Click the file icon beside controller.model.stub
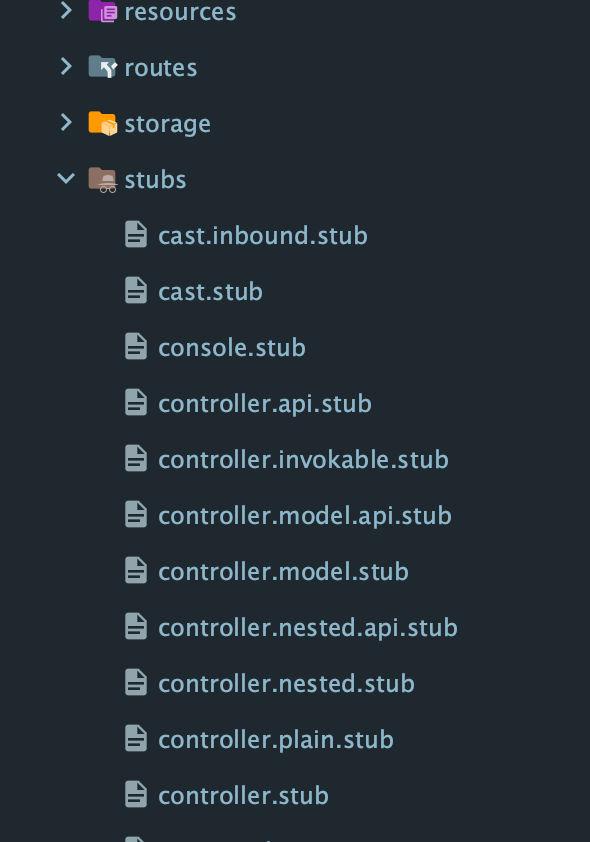This screenshot has height=842, width=590. [x=136, y=570]
